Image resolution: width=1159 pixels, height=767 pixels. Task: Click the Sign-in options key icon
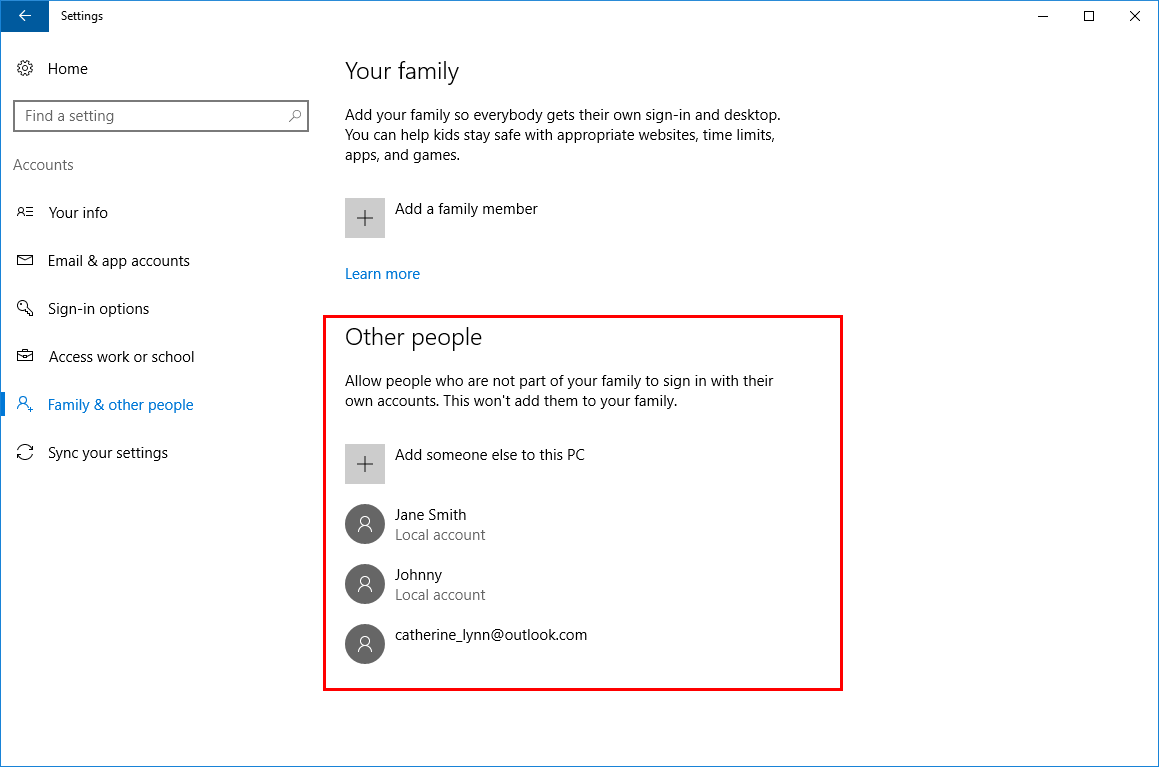click(25, 308)
